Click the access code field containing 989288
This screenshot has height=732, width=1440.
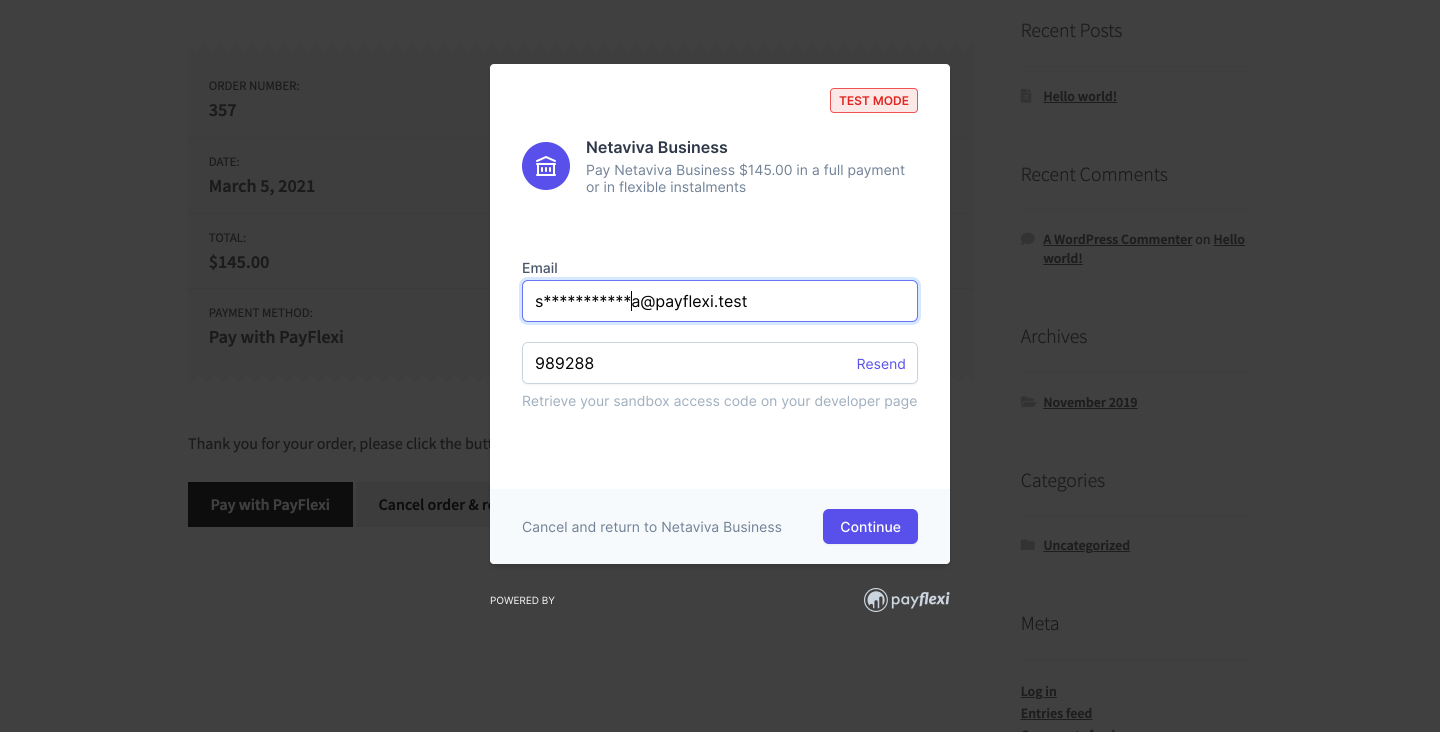tap(720, 363)
